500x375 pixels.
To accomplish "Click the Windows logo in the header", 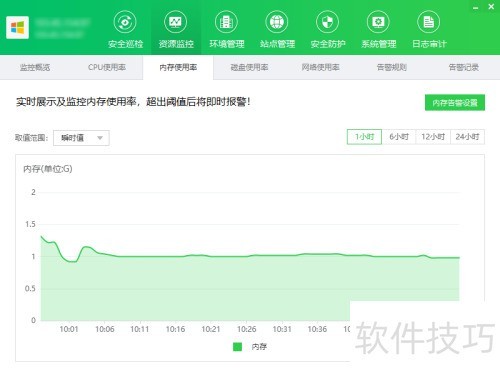I will click(x=17, y=27).
